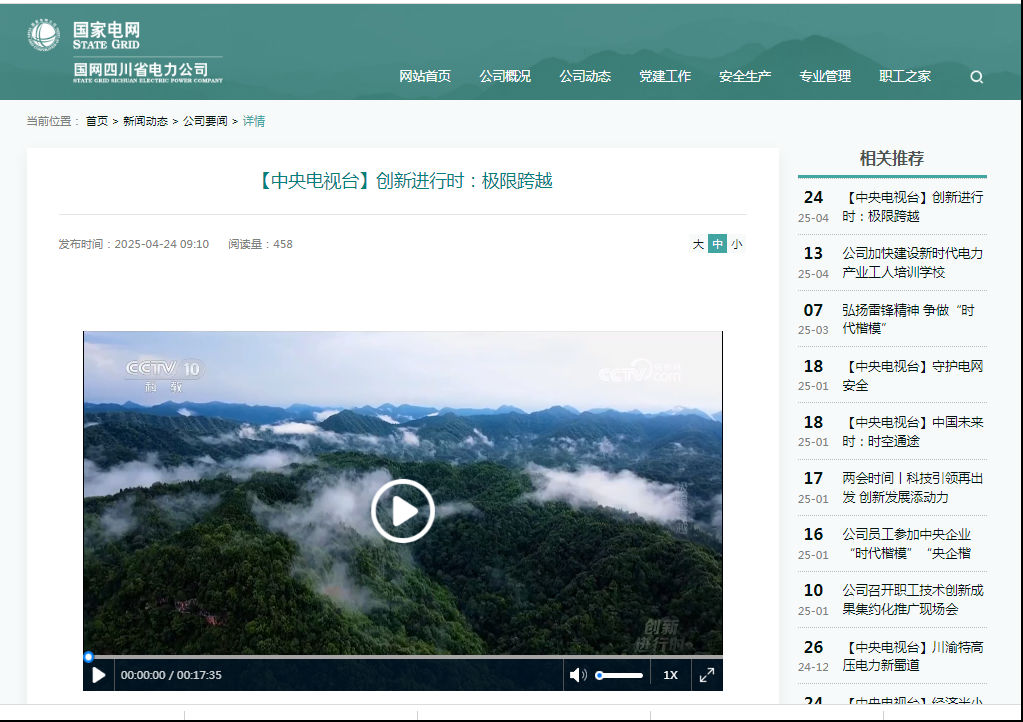This screenshot has height=722, width=1023.
Task: Click the video progress bar
Action: coord(400,657)
